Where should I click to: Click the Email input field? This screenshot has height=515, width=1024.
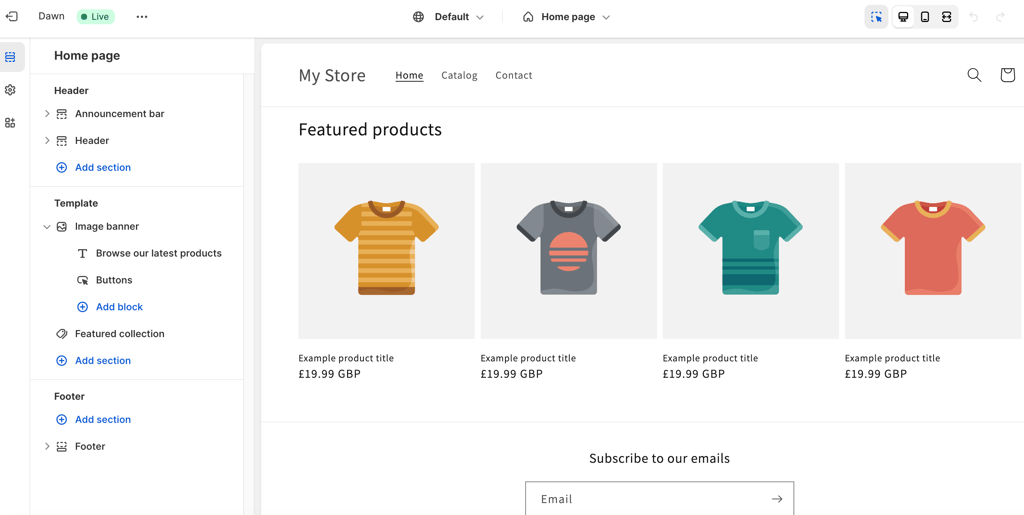click(x=645, y=499)
